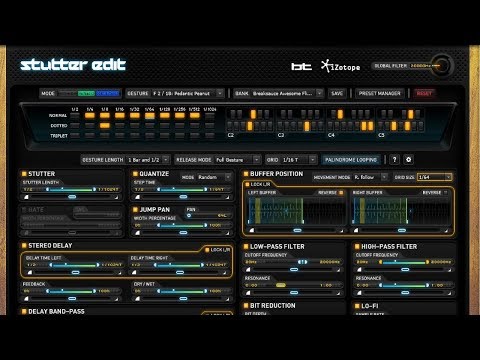Toggle the Jump Pan module off
480x360 pixels.
point(135,210)
